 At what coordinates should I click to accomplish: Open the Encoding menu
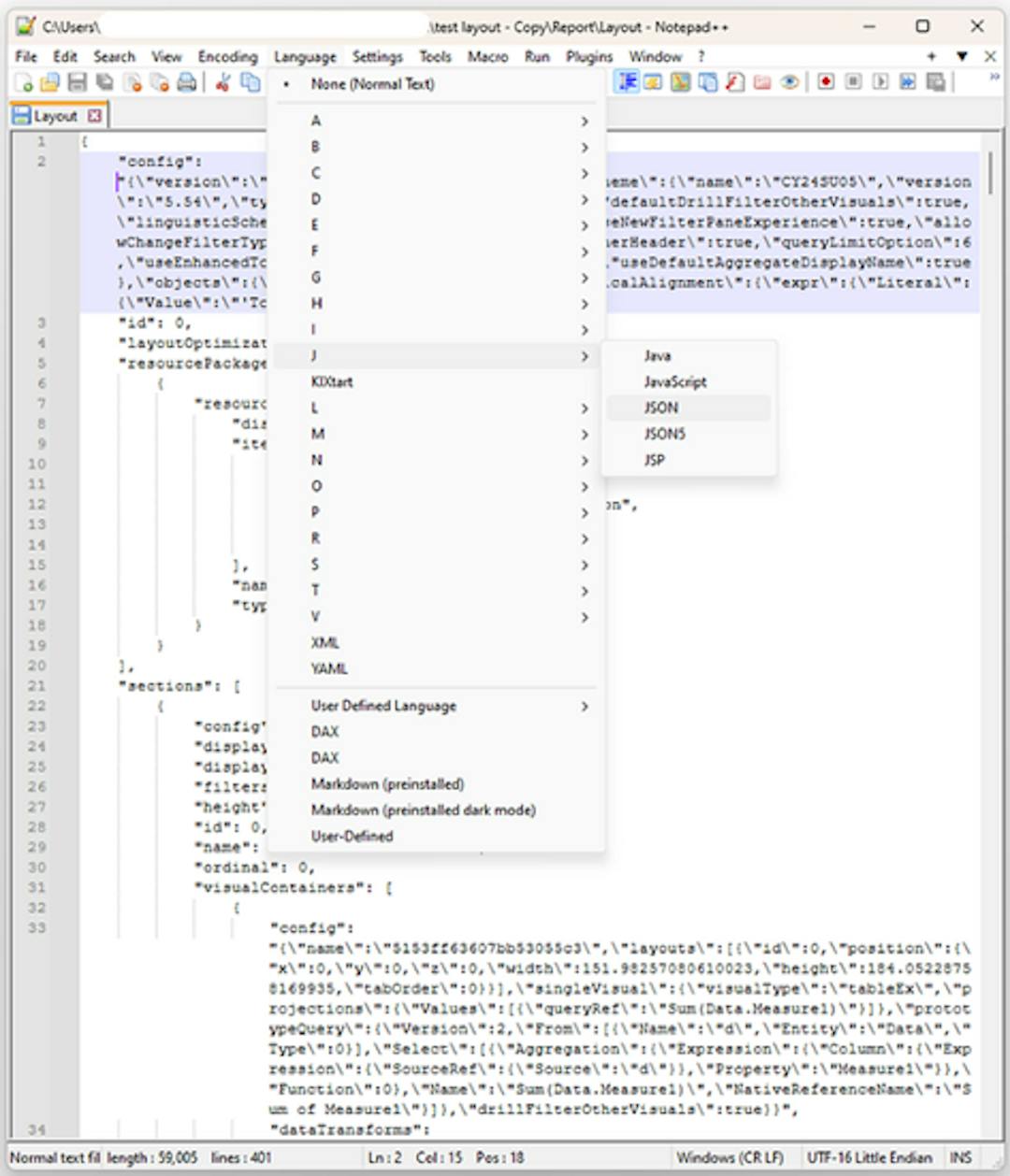[x=227, y=57]
